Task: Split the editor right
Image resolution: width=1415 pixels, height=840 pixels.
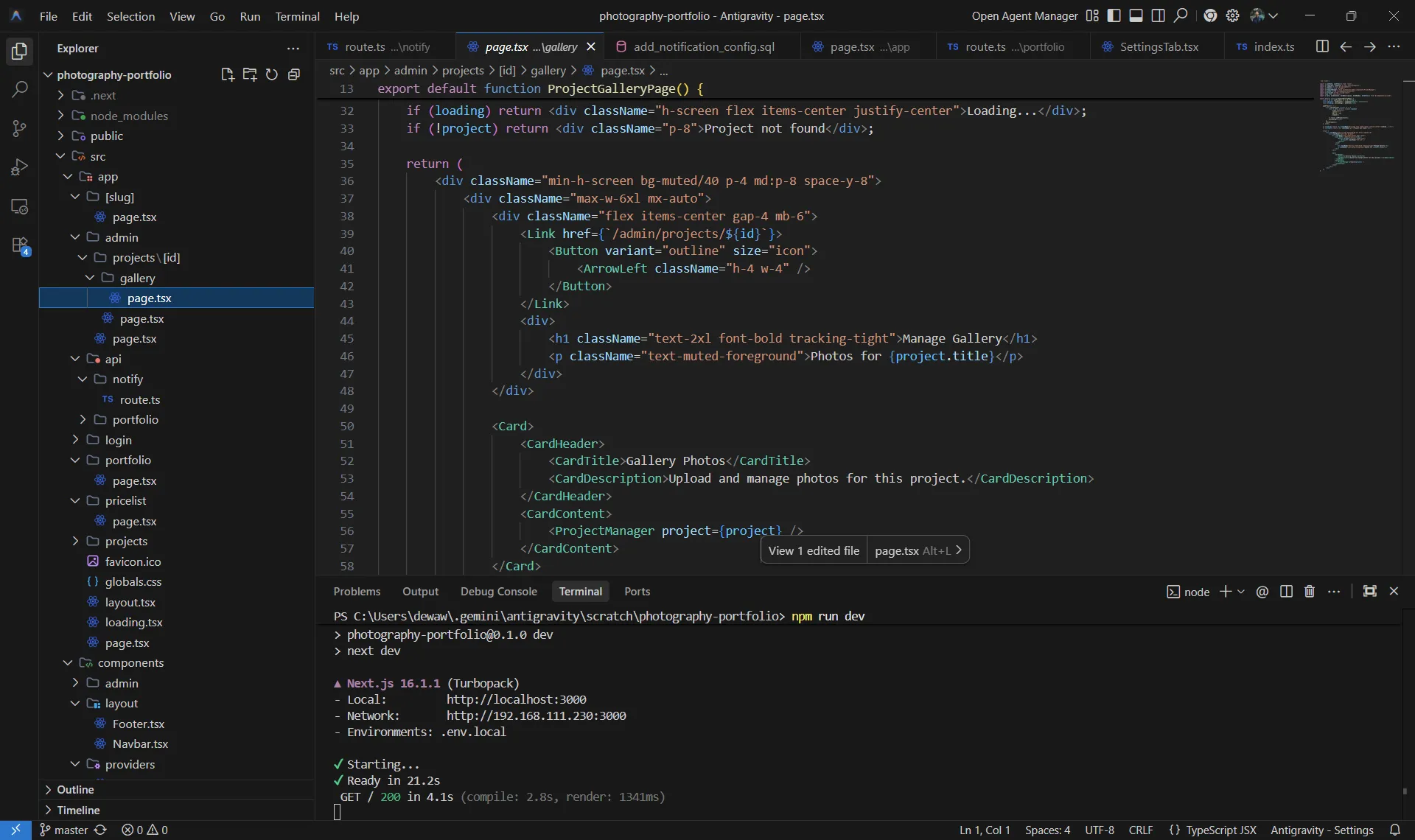Action: pyautogui.click(x=1322, y=46)
